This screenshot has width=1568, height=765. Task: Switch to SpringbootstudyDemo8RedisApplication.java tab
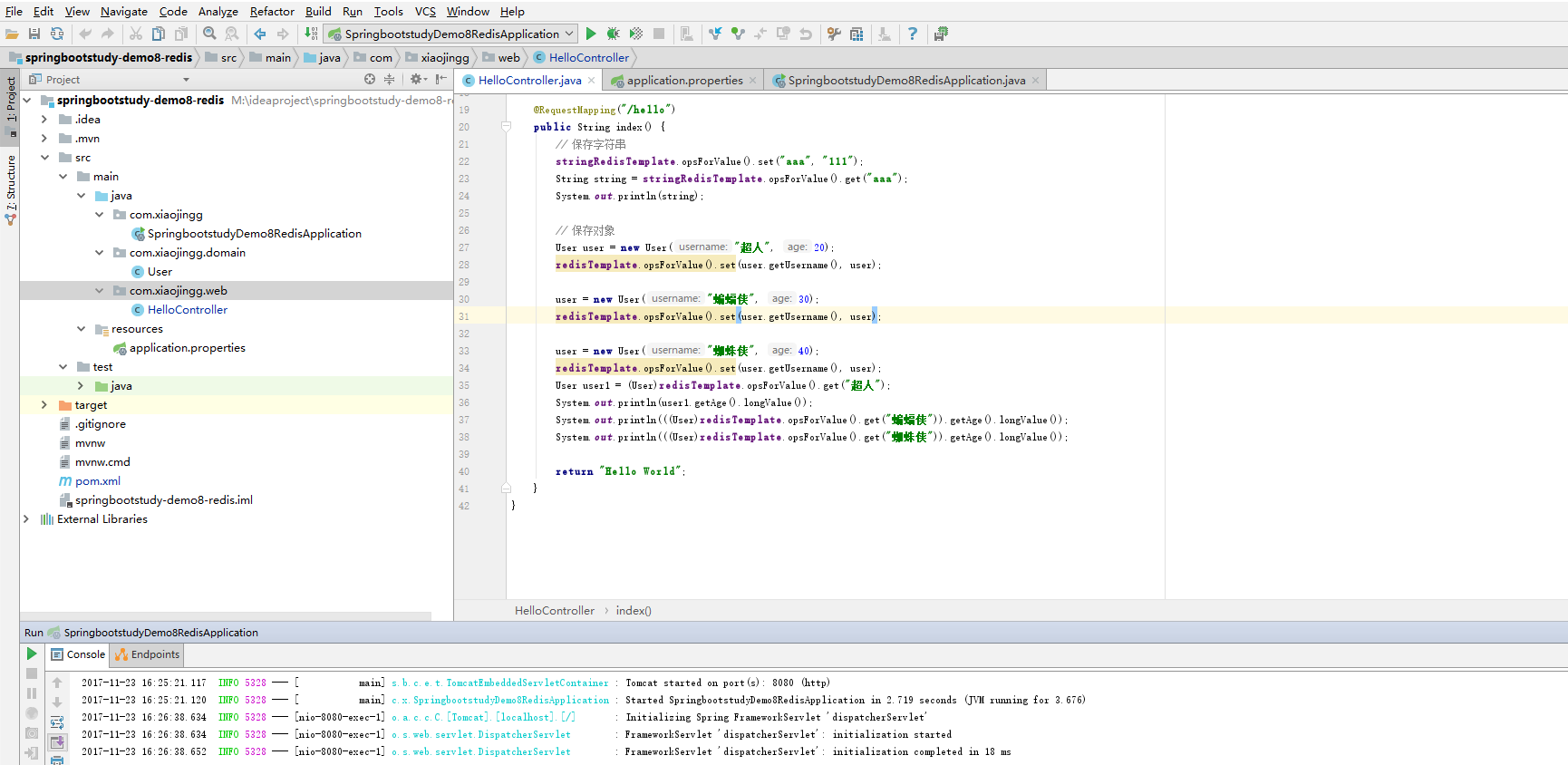click(x=906, y=80)
